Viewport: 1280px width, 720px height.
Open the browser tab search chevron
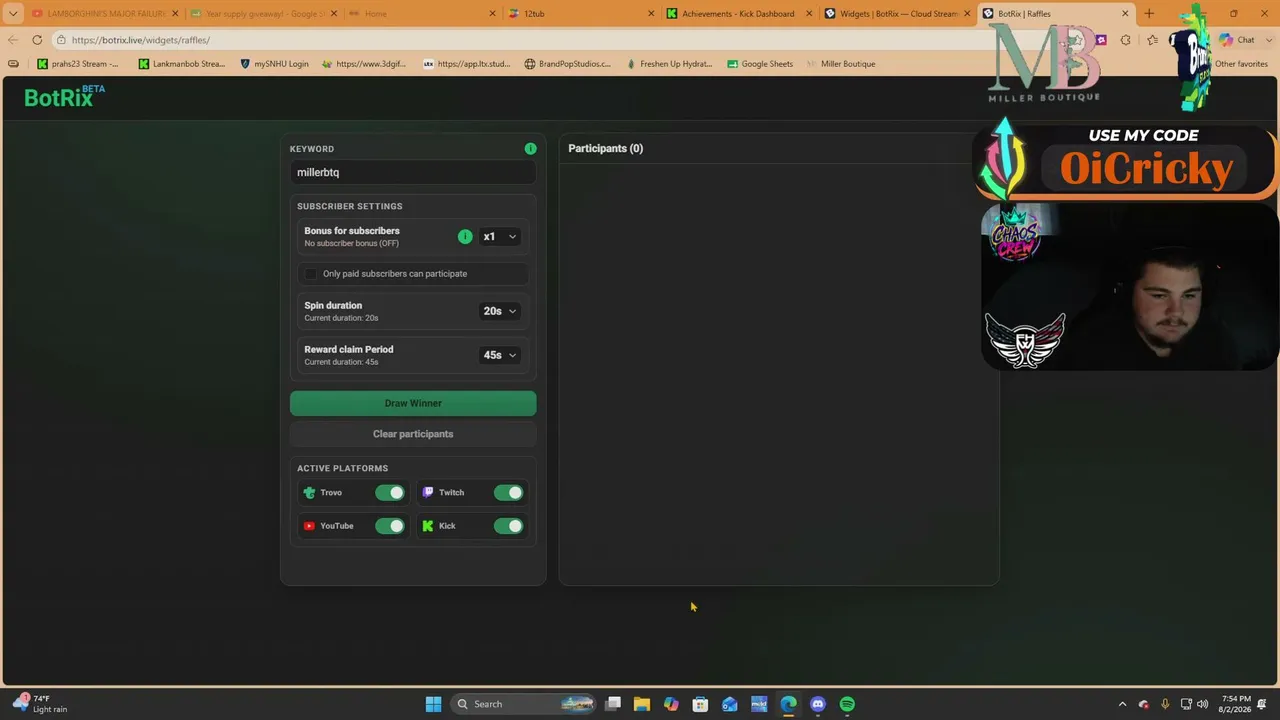coord(13,14)
